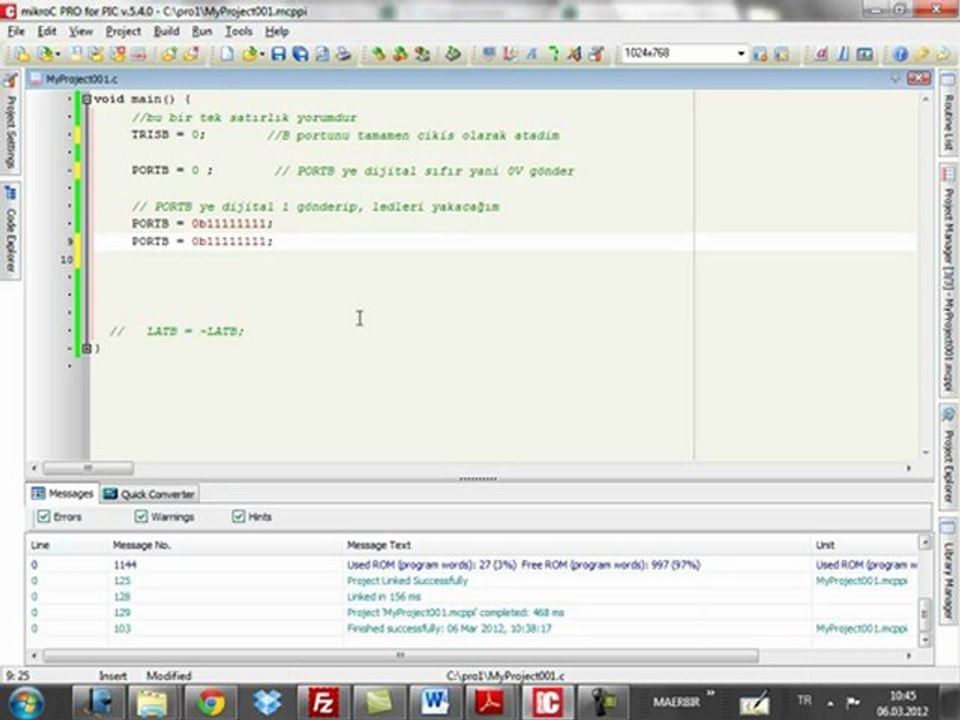Open the 1024x768 layout dropdown

pos(741,53)
